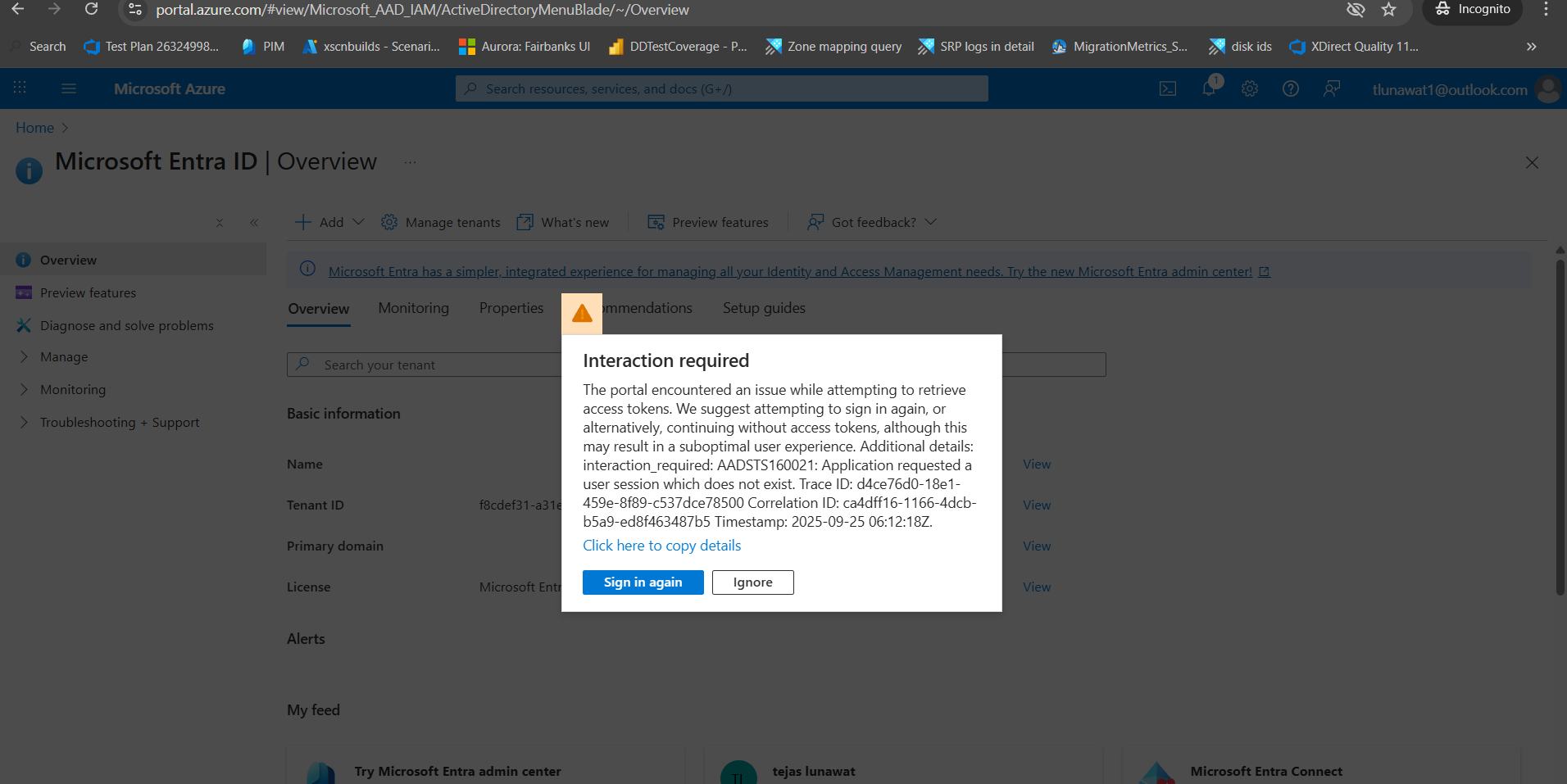Switch to the Overview tab

(x=319, y=309)
